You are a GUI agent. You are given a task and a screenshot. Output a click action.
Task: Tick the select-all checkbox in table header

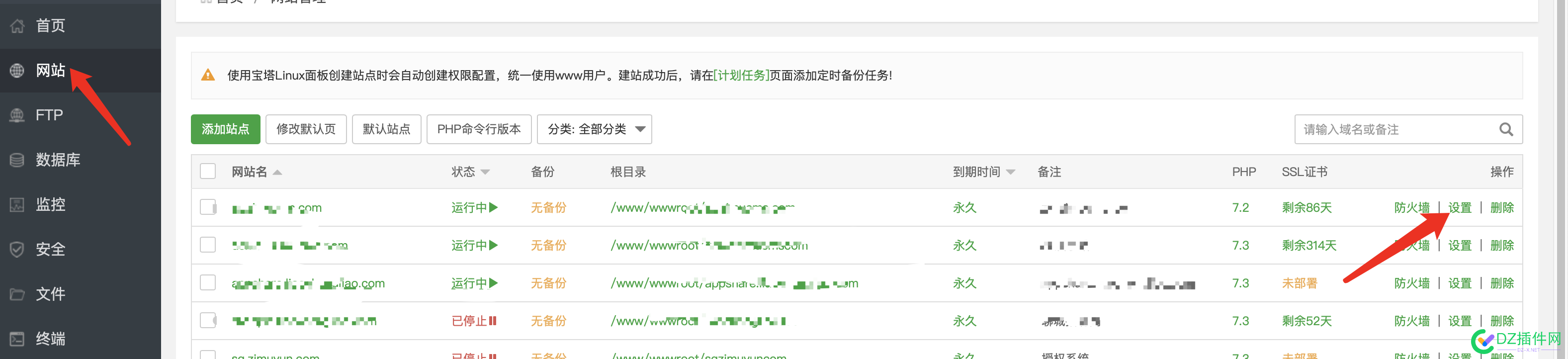click(x=208, y=172)
